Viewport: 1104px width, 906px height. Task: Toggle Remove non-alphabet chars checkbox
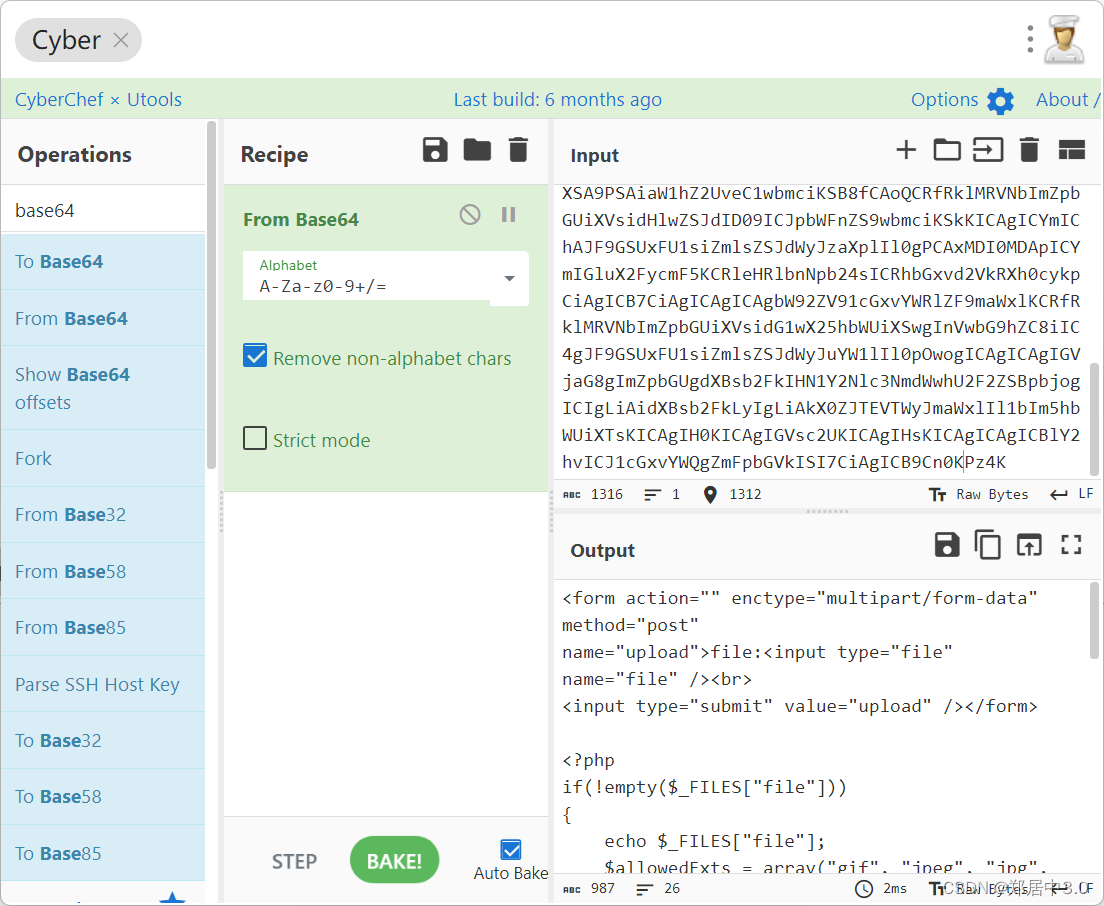(x=255, y=356)
